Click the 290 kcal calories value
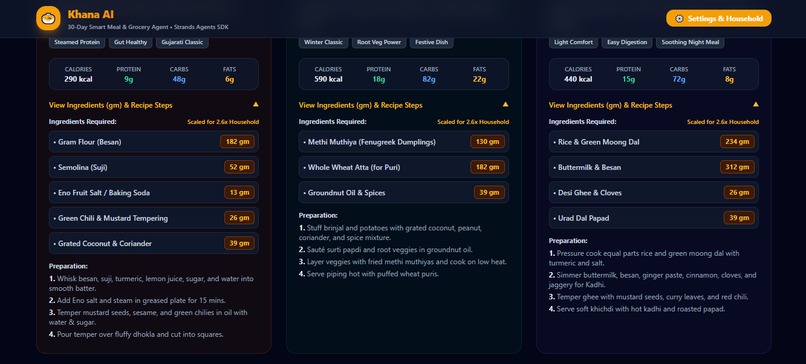 click(x=78, y=79)
